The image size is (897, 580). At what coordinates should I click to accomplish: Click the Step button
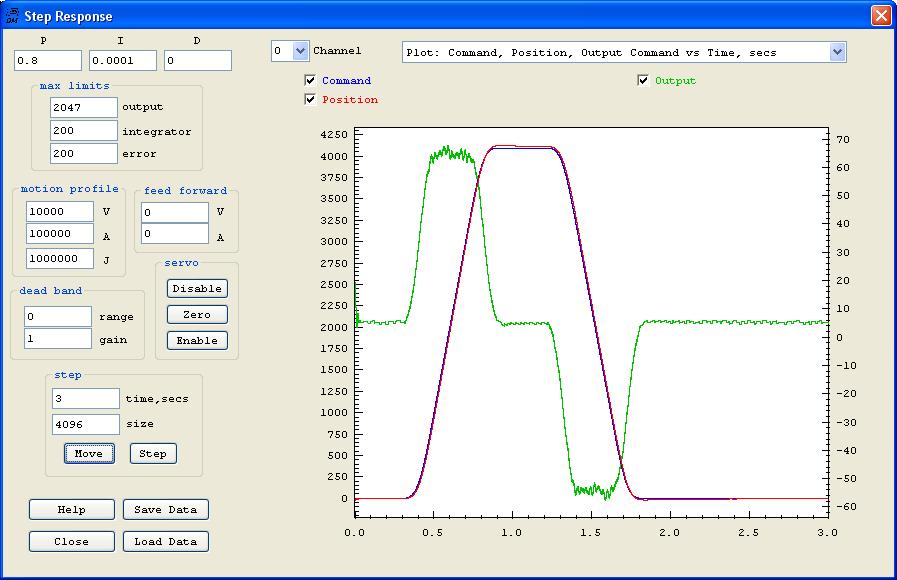click(x=153, y=454)
